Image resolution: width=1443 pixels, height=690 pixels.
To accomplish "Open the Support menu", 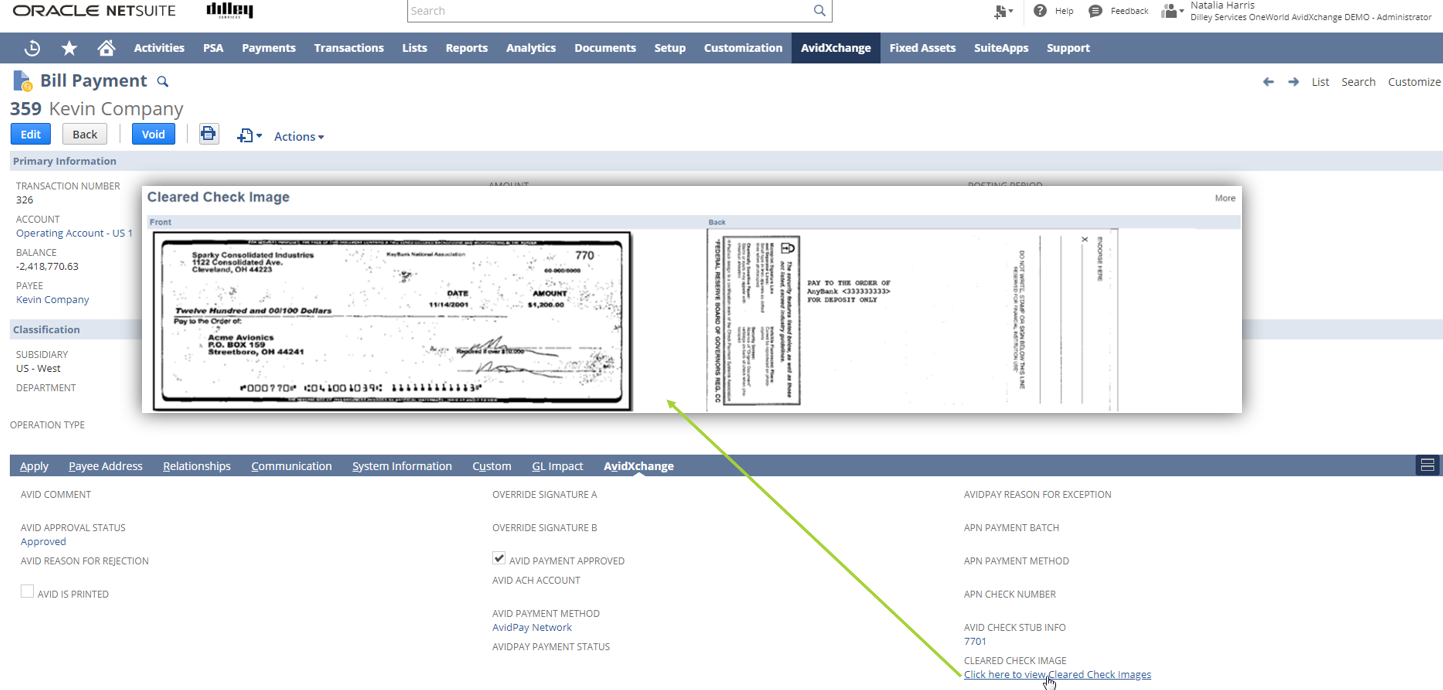I will coord(1068,48).
